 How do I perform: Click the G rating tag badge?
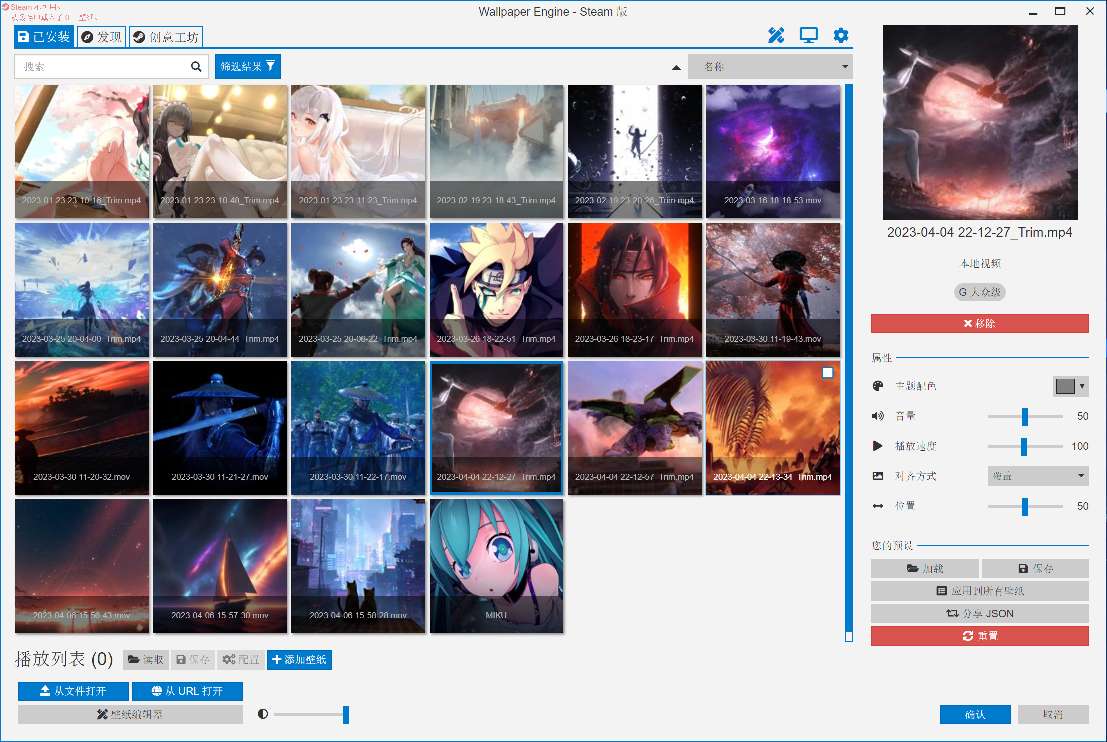pyautogui.click(x=979, y=292)
